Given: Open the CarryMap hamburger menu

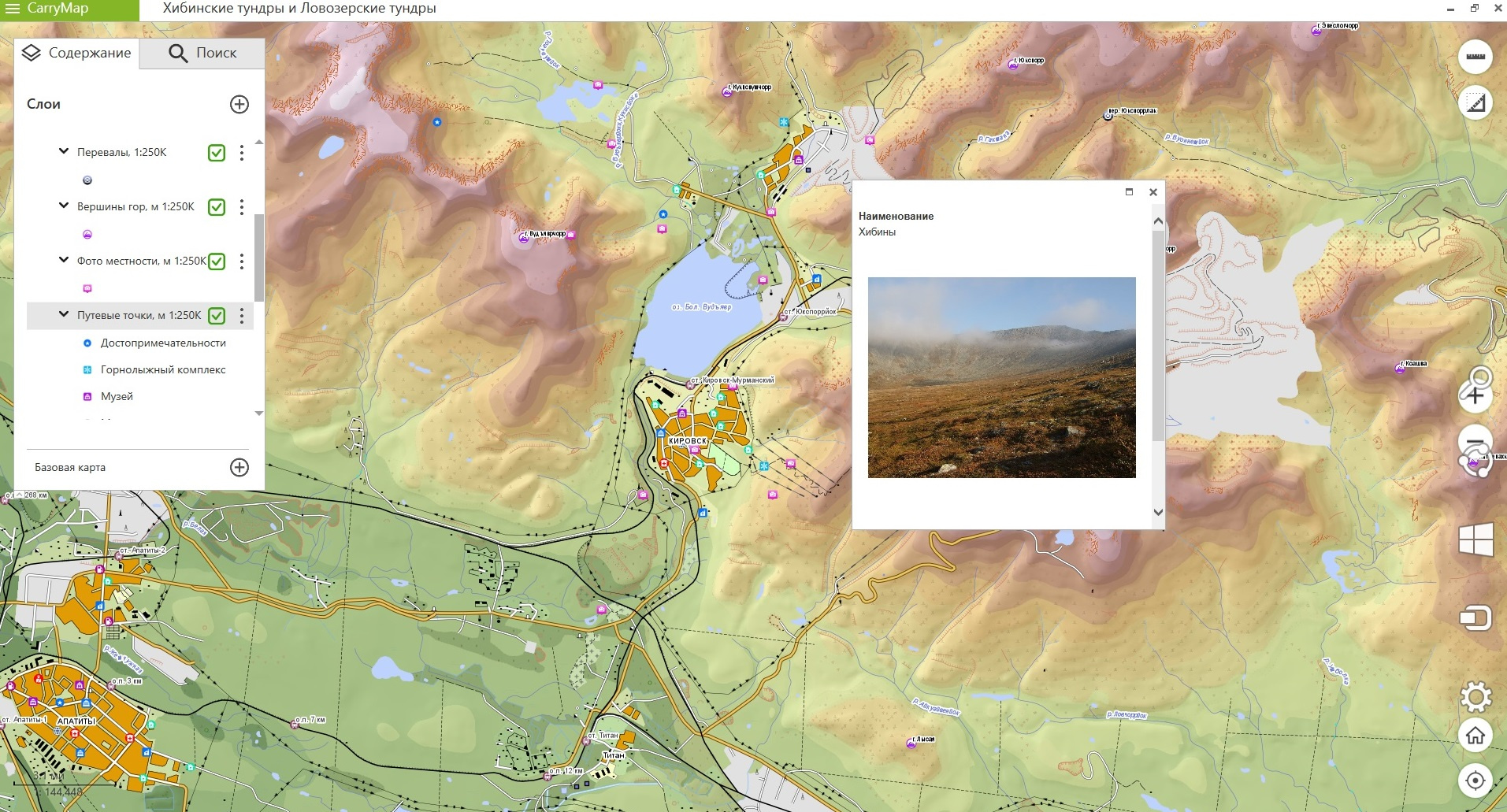Looking at the screenshot, I should [12, 9].
